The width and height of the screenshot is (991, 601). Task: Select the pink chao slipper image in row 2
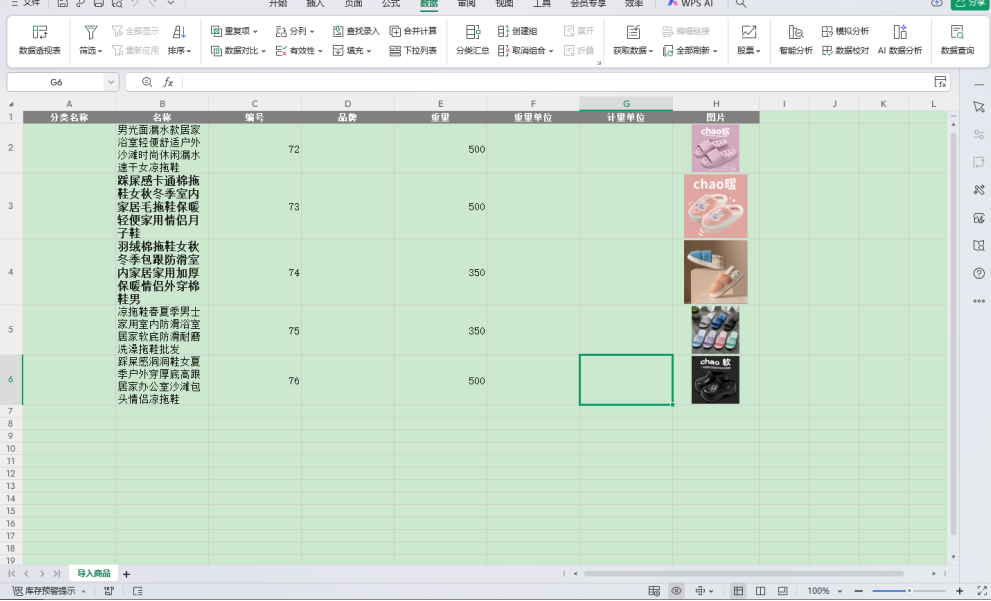pyautogui.click(x=715, y=148)
